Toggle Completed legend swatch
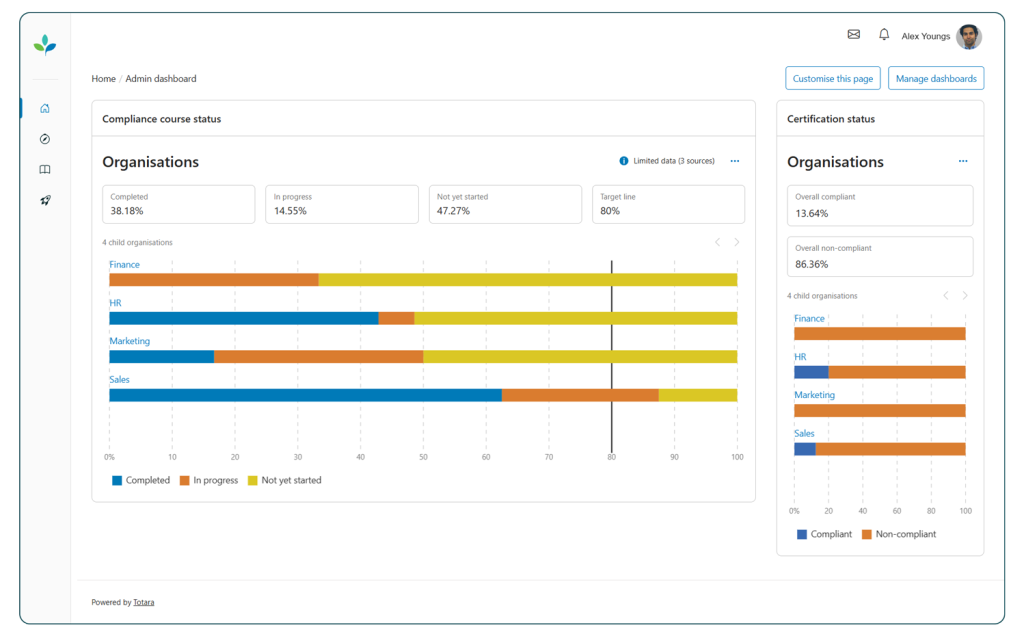This screenshot has width=1024, height=636. pos(117,481)
